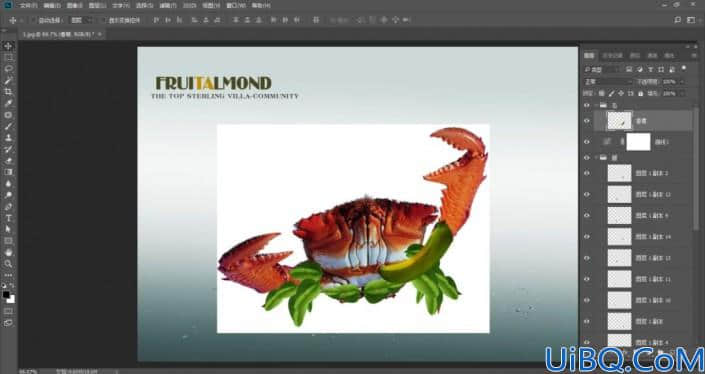Screen dimensions: 705x374
Task: Filter layers by pixel layer icon
Action: [x=629, y=69]
